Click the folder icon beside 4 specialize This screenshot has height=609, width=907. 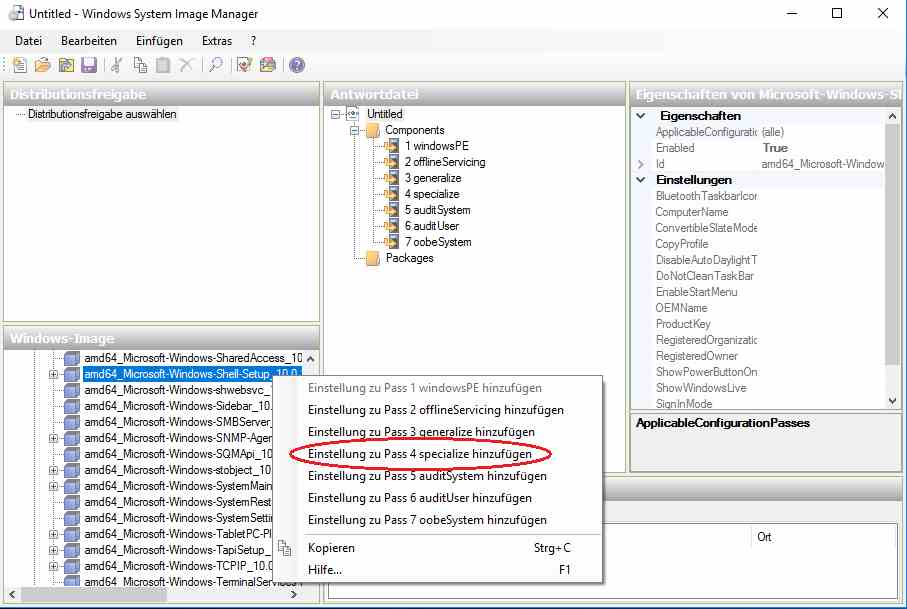point(392,194)
